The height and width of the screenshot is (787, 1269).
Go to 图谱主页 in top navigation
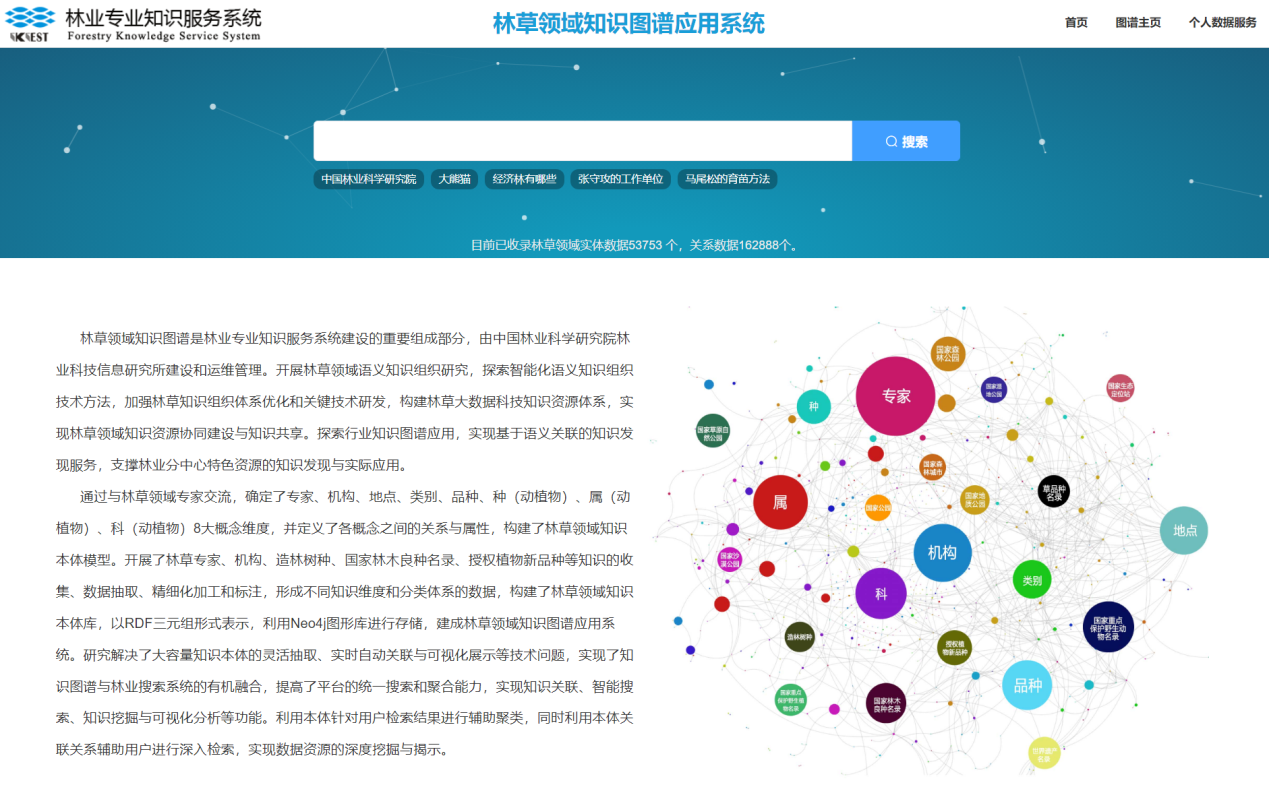point(1138,23)
